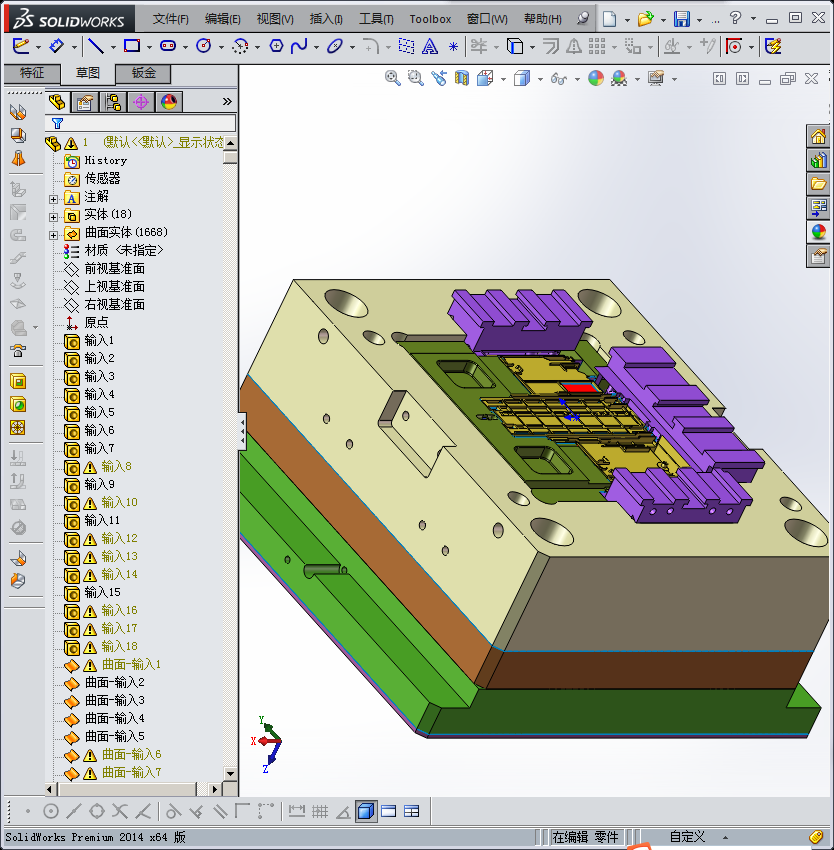Open SolidWorks Resources home in task pane
This screenshot has height=850, width=834.
tap(818, 136)
